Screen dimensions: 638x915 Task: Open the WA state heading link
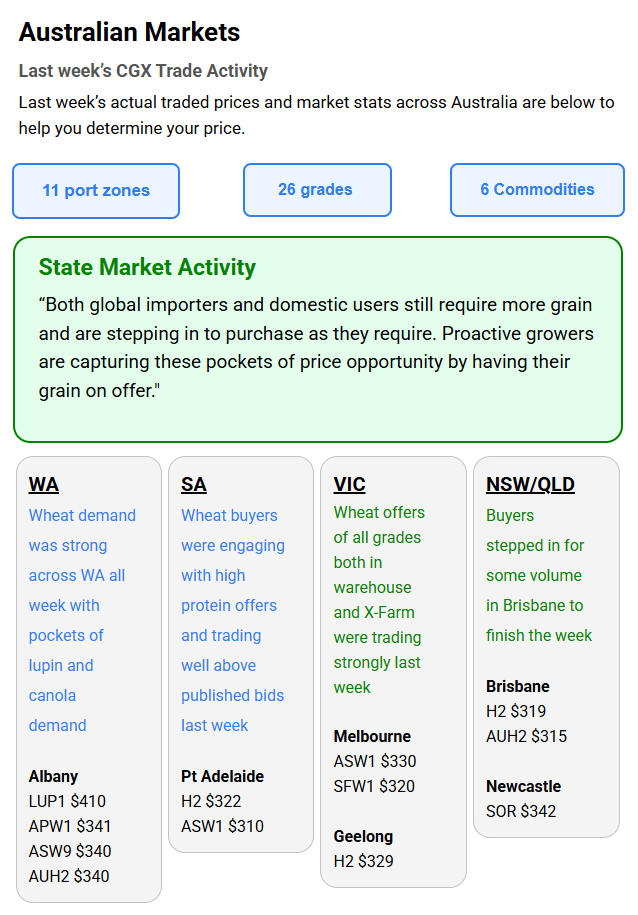(x=44, y=485)
